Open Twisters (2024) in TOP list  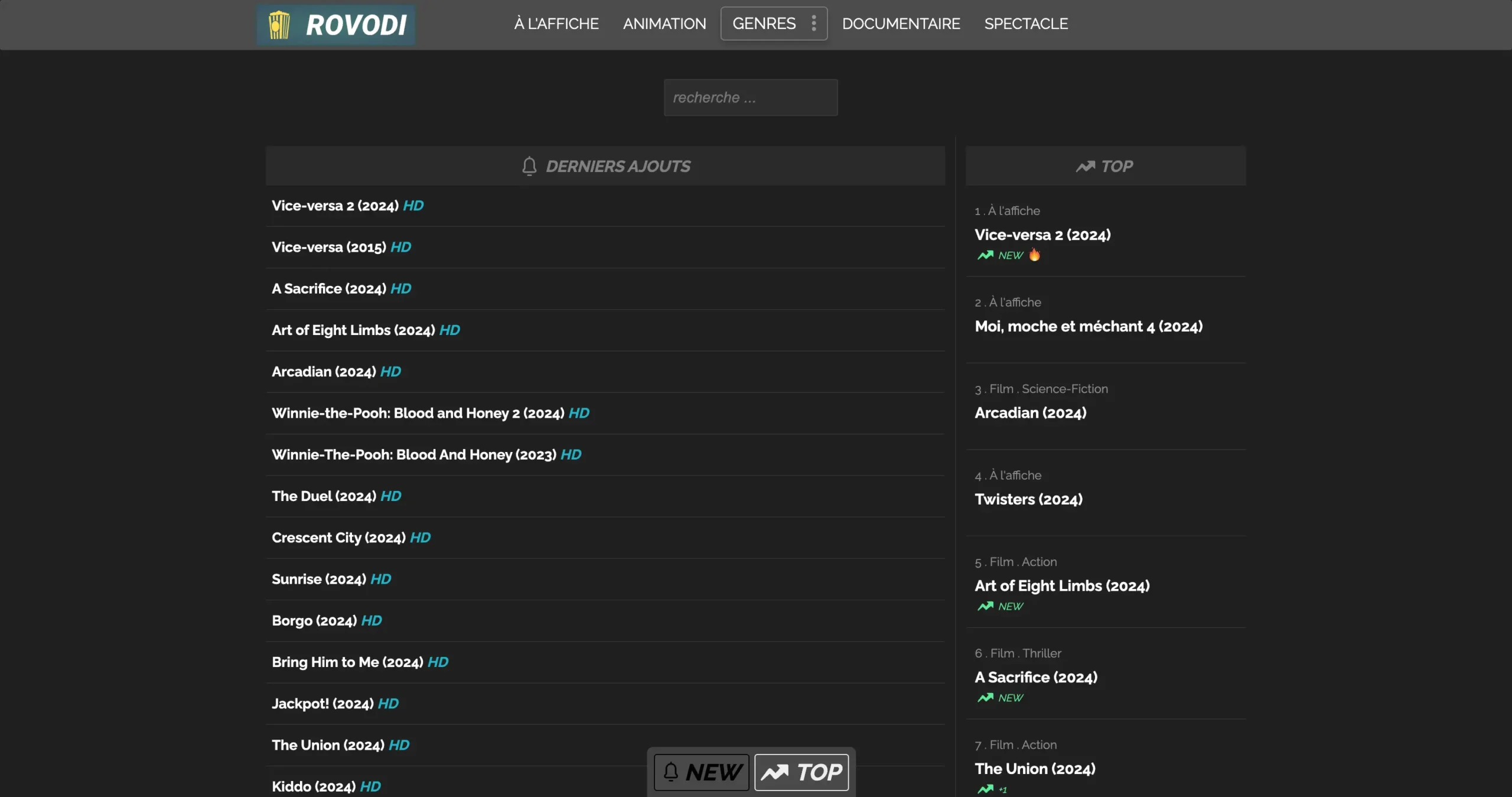(x=1028, y=499)
